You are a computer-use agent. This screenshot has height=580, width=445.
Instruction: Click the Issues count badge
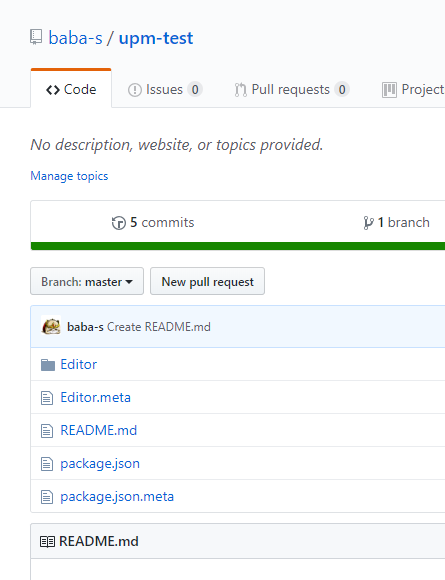pos(195,90)
